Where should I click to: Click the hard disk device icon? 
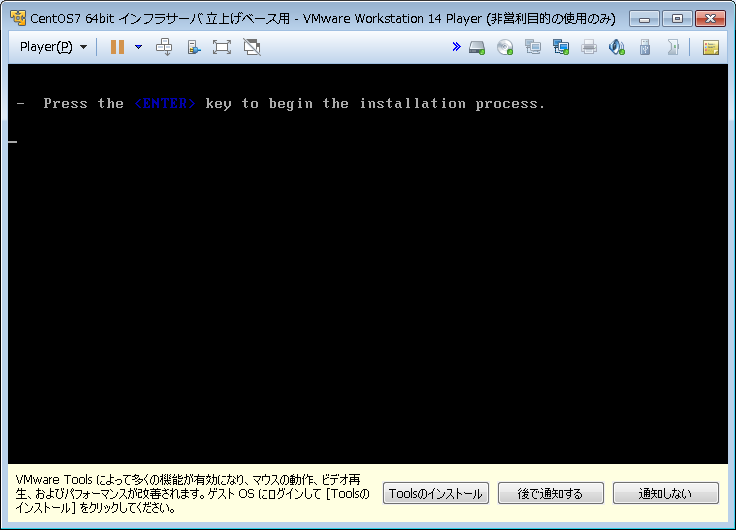[x=477, y=47]
